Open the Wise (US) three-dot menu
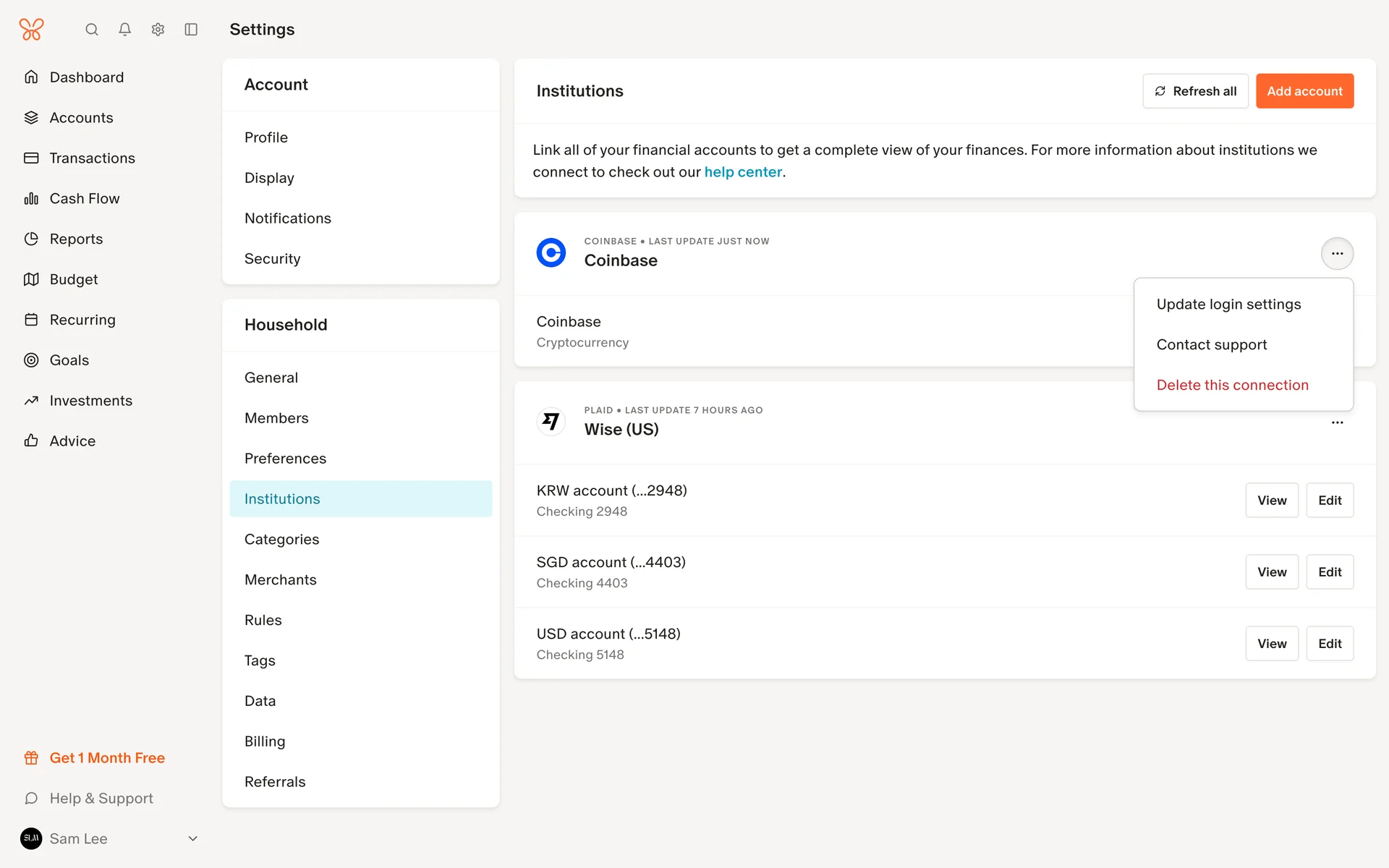The width and height of the screenshot is (1389, 868). coord(1337,422)
